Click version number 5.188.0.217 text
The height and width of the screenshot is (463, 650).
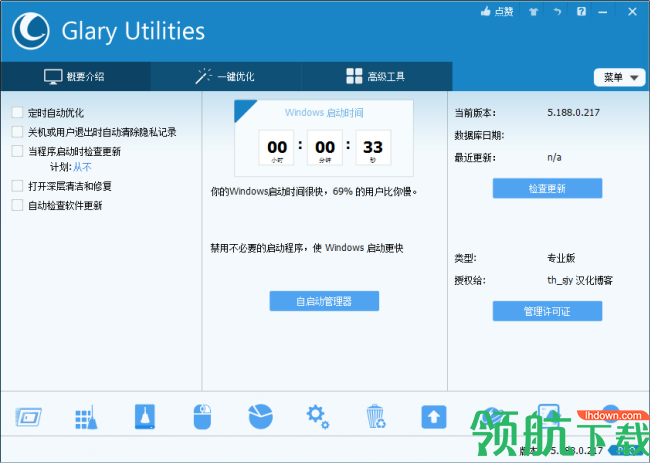(573, 112)
